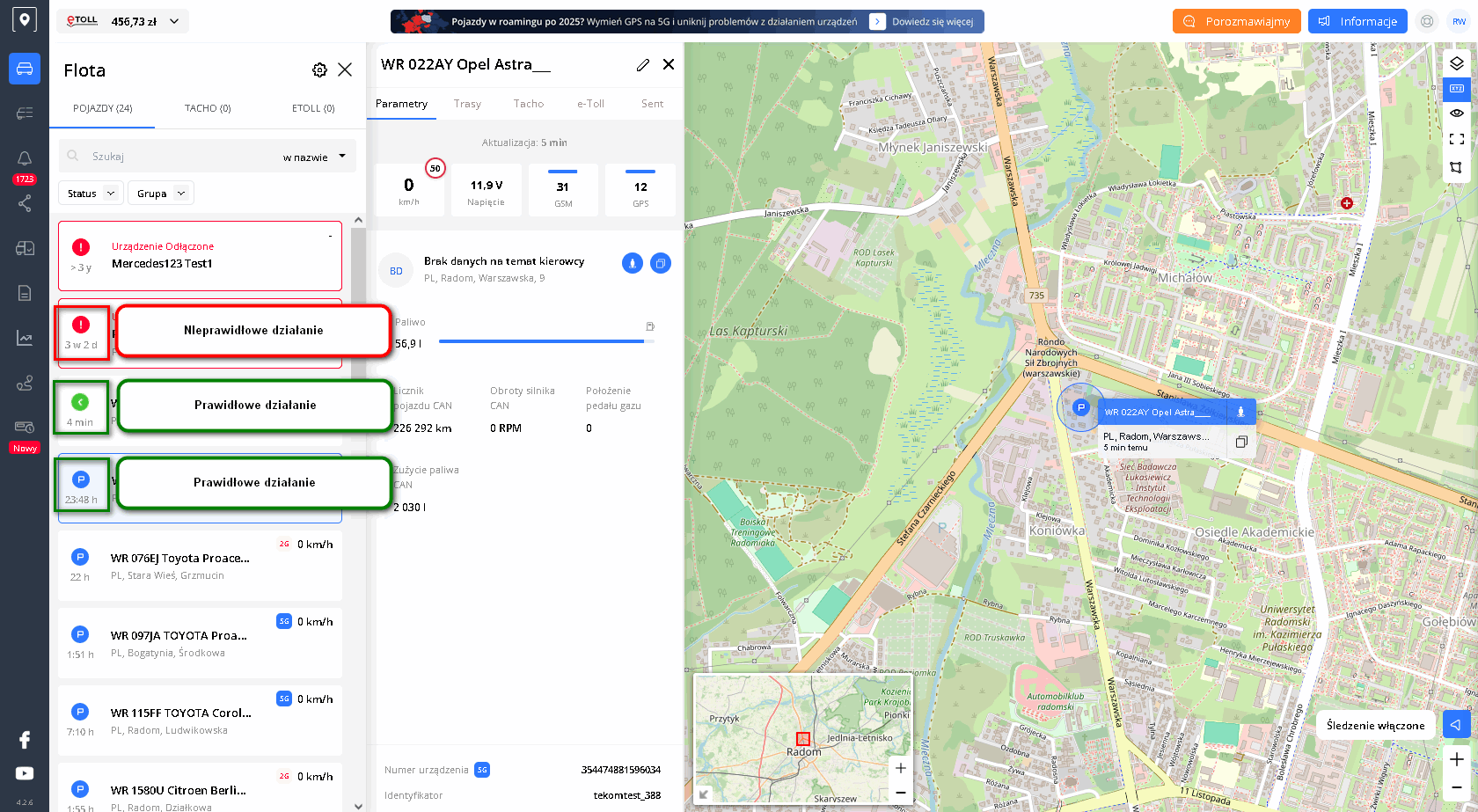
Task: Open the Grupa filter dropdown
Action: (161, 194)
